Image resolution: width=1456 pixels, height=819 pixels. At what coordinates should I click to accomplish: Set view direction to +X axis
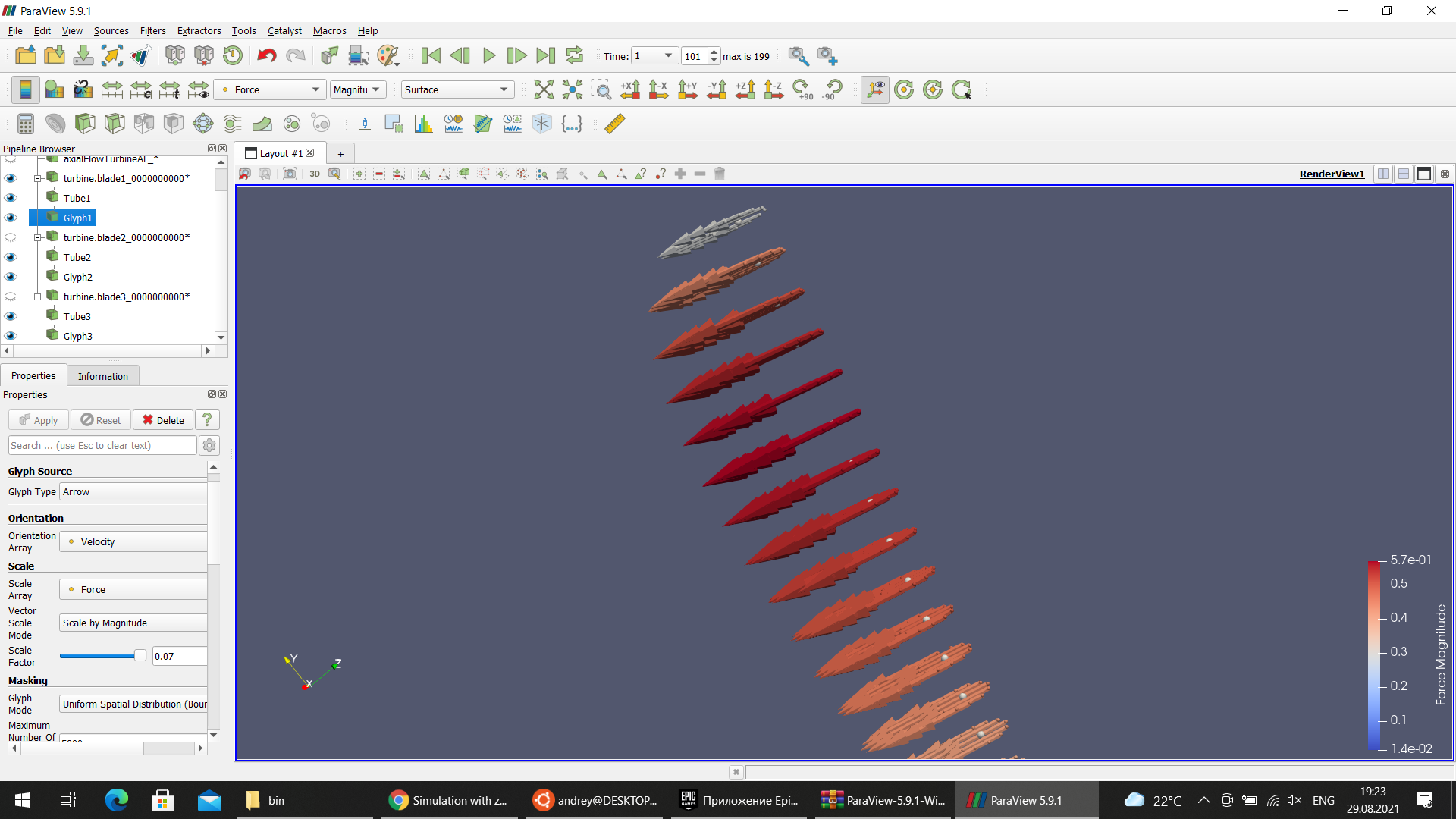coord(629,89)
